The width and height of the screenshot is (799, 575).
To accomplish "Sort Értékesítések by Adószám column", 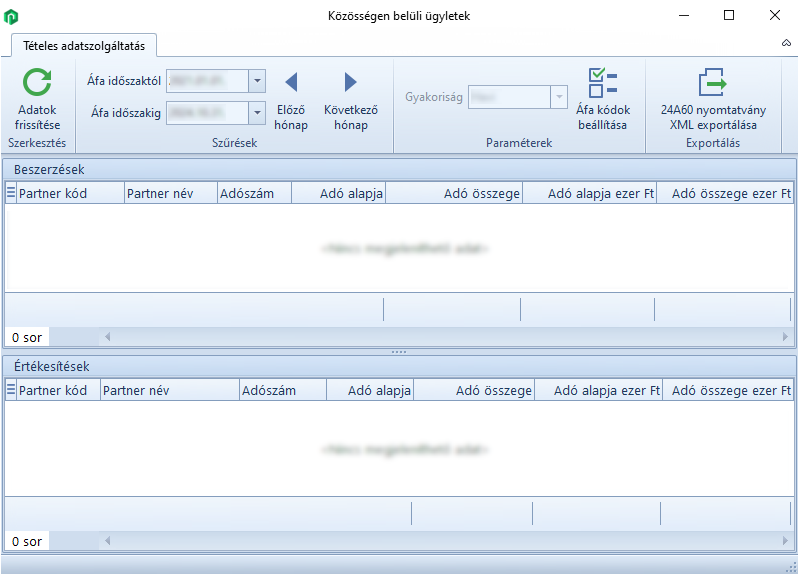I will [282, 390].
